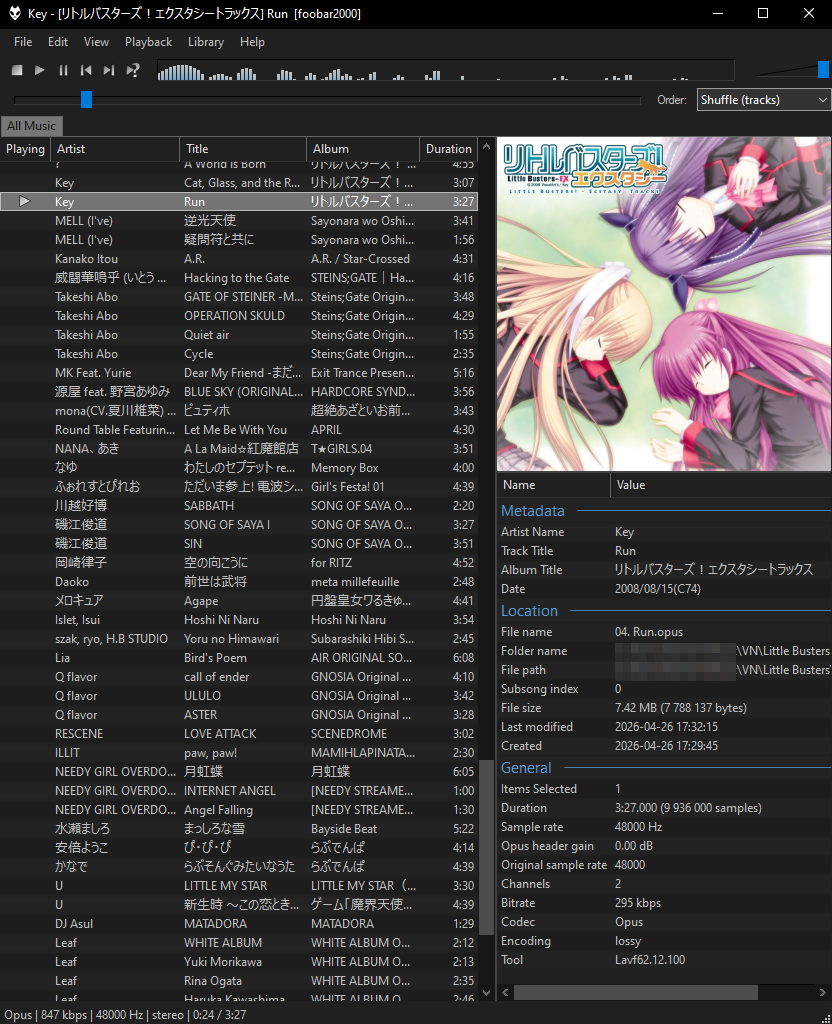Sort playlist by Duration column header
This screenshot has height=1024, width=832.
(448, 149)
